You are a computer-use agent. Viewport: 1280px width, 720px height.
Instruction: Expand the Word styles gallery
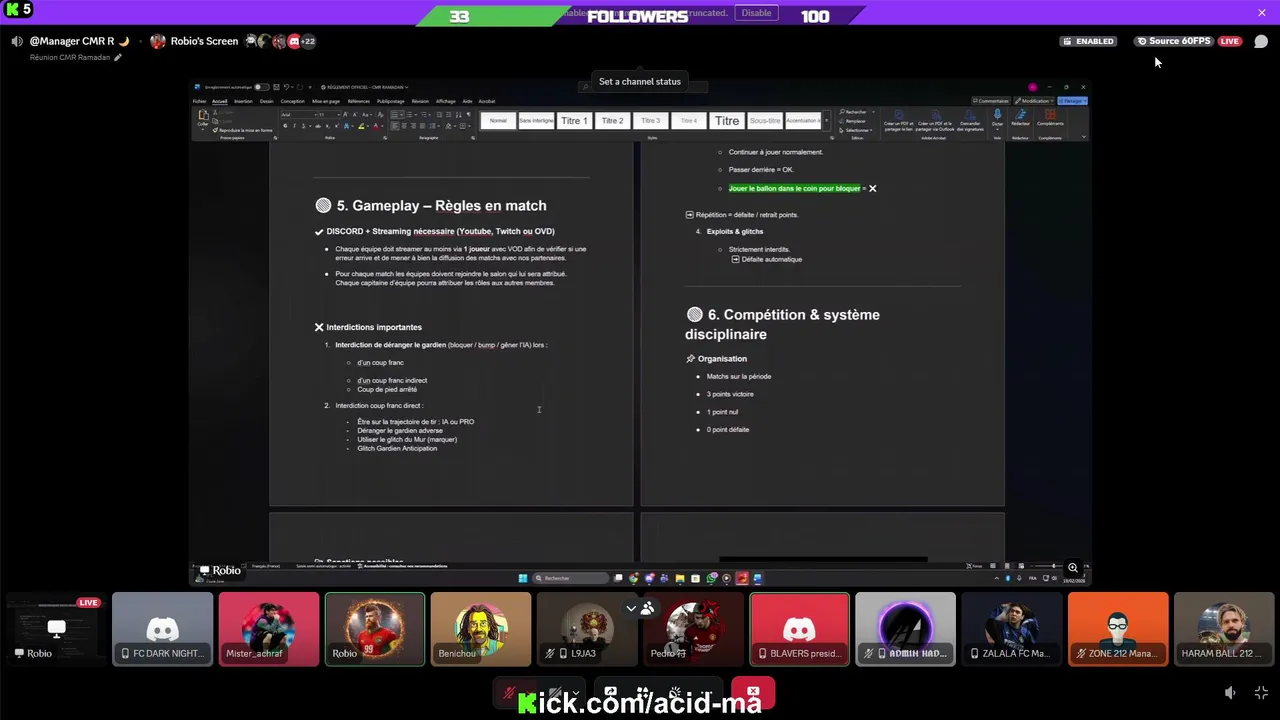pyautogui.click(x=826, y=120)
